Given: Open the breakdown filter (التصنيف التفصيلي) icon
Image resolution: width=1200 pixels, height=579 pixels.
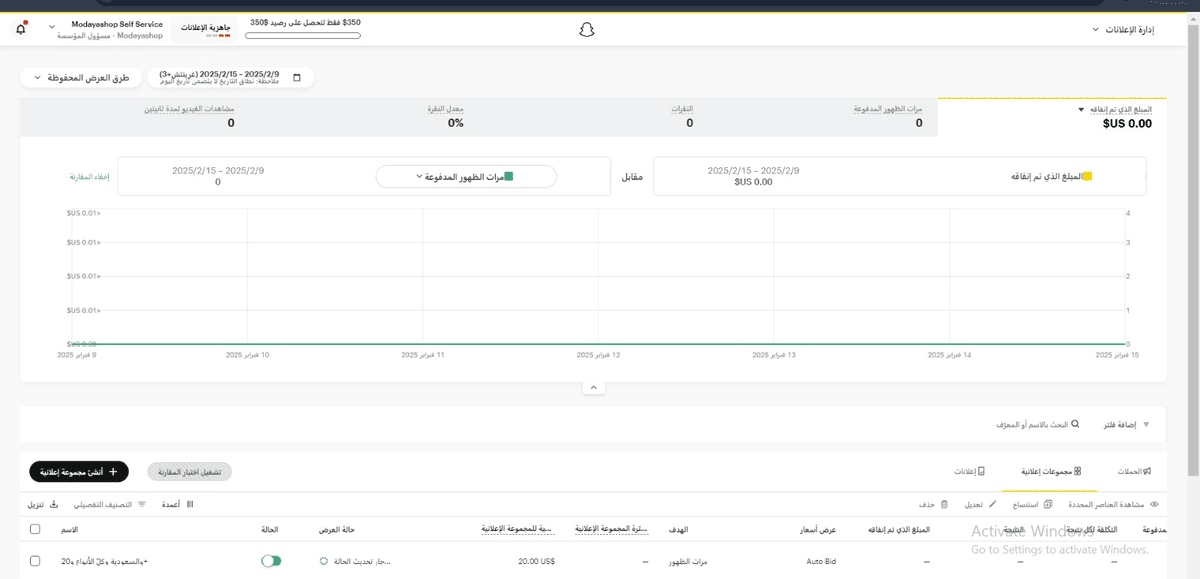Looking at the screenshot, I should [x=142, y=504].
